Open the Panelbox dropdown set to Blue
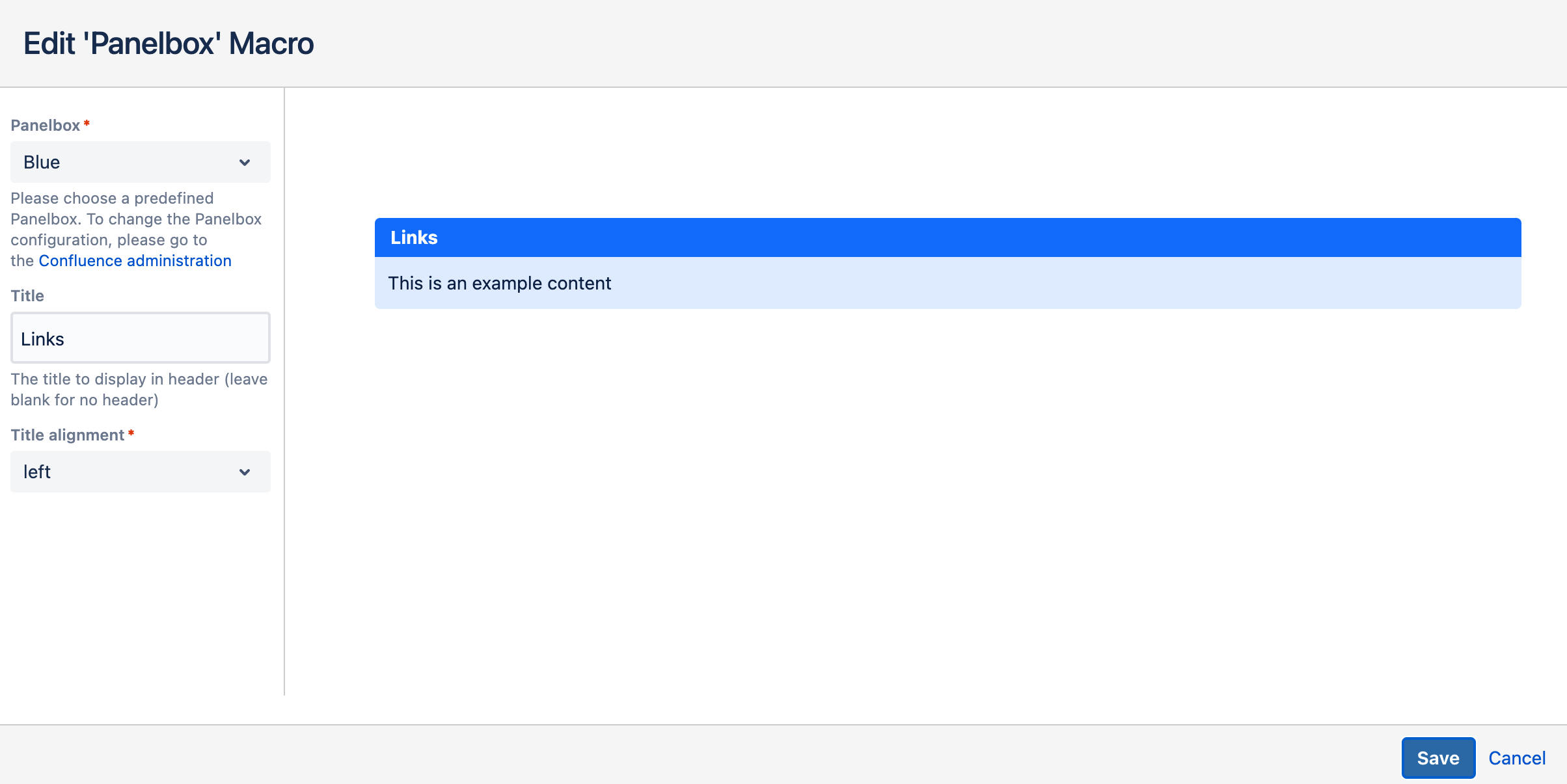This screenshot has width=1567, height=784. pos(140,162)
